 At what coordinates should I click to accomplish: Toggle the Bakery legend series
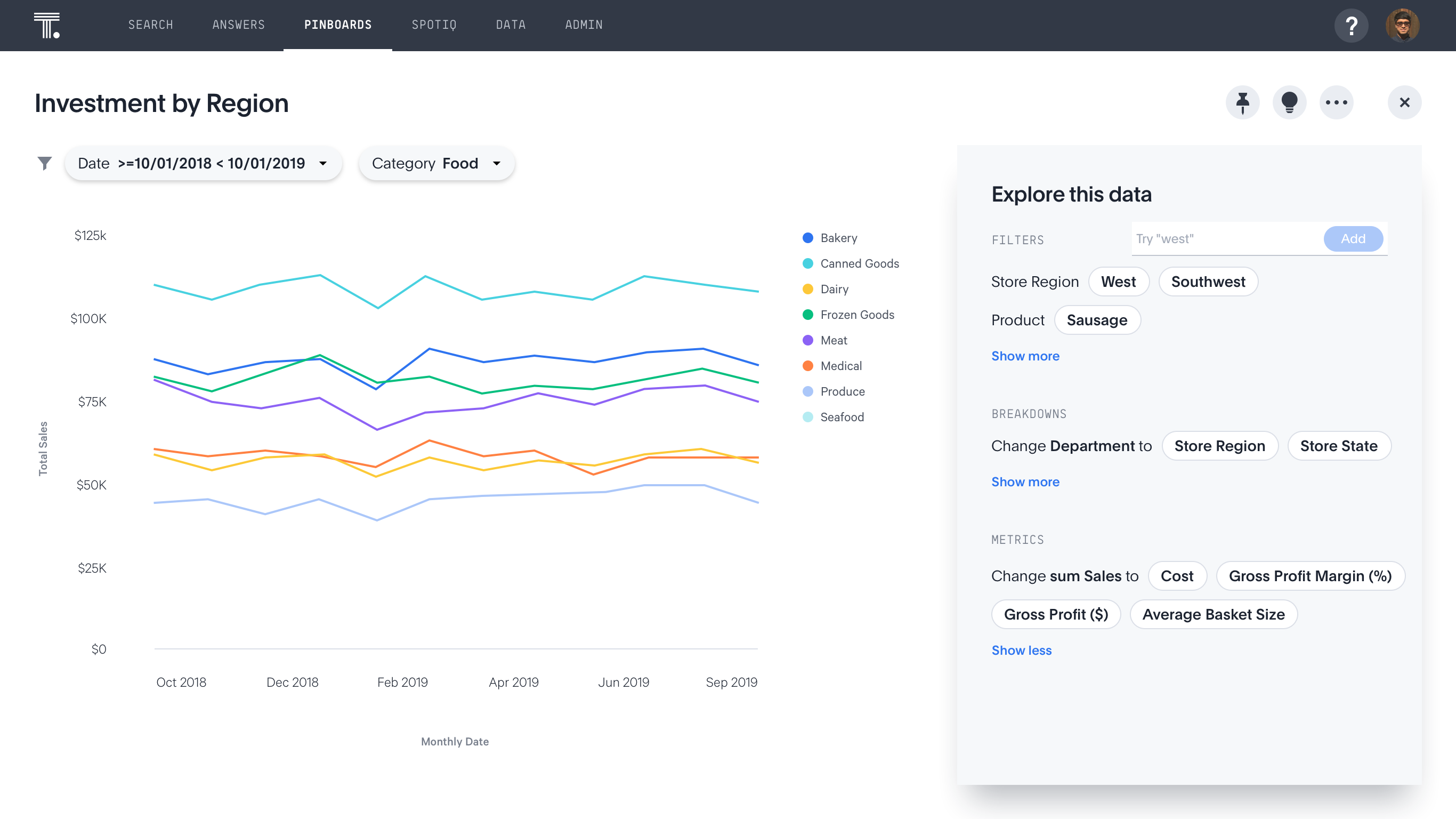(x=838, y=238)
